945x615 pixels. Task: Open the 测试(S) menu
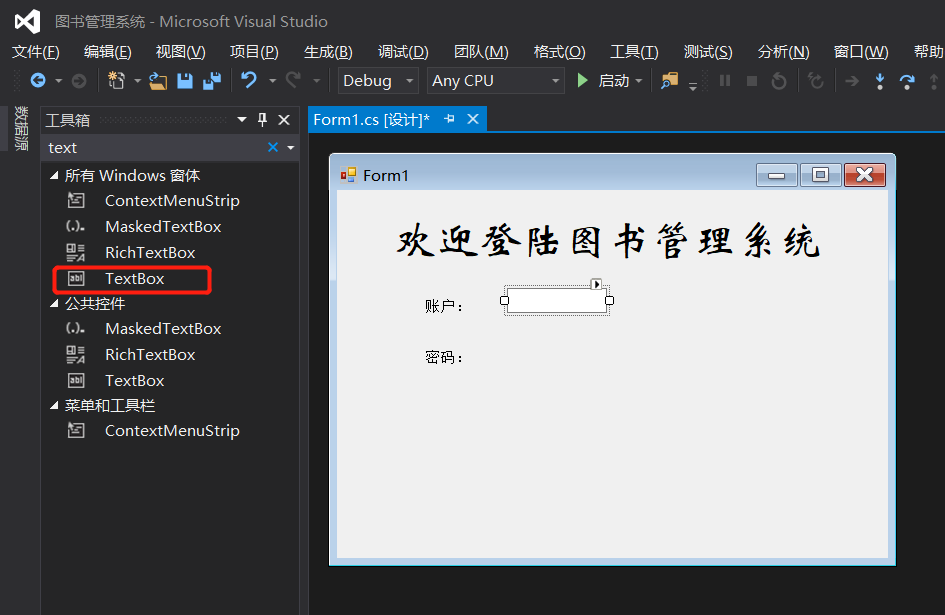tap(708, 52)
